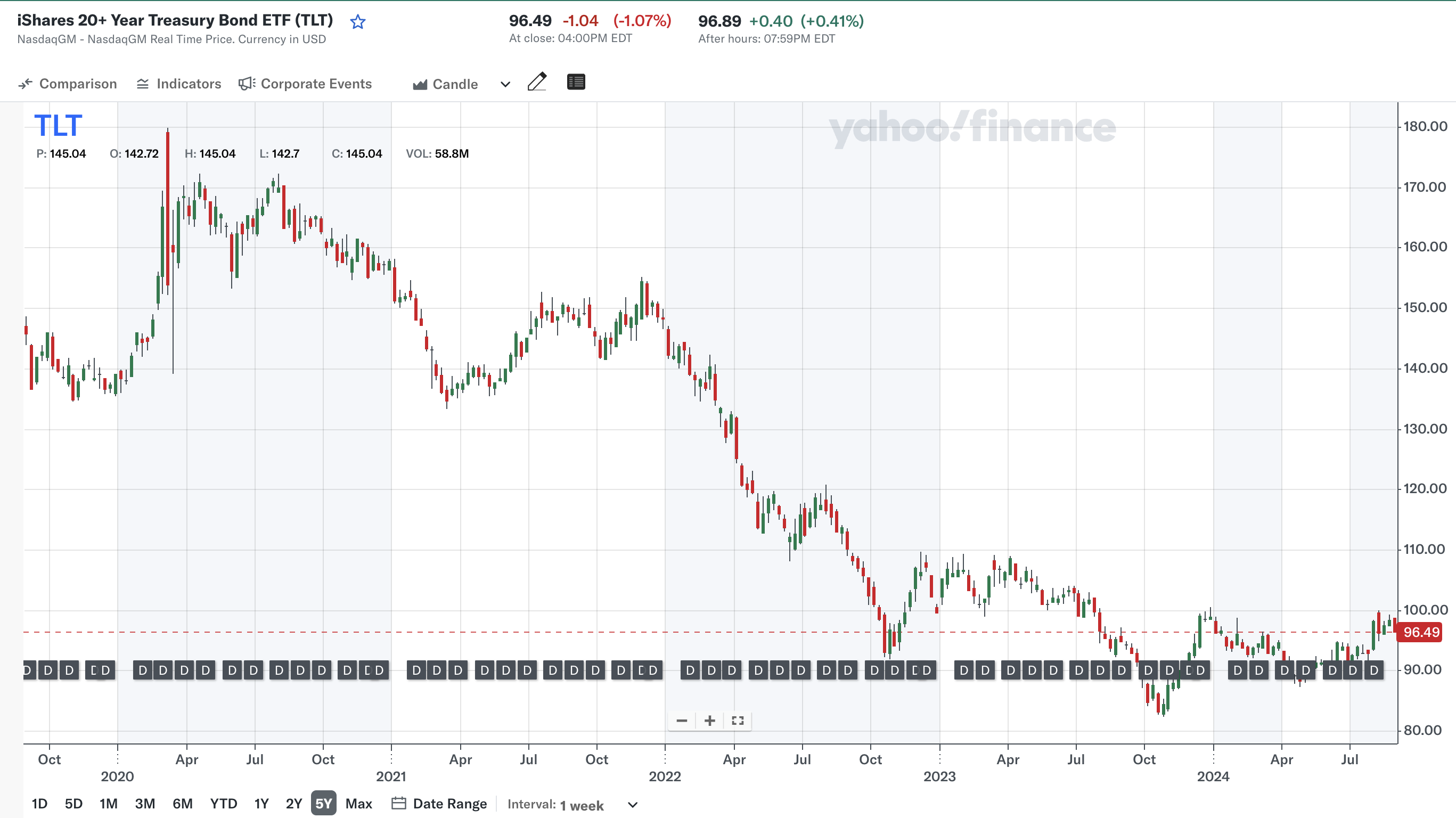
Task: Select the 6M time range button
Action: tap(182, 803)
